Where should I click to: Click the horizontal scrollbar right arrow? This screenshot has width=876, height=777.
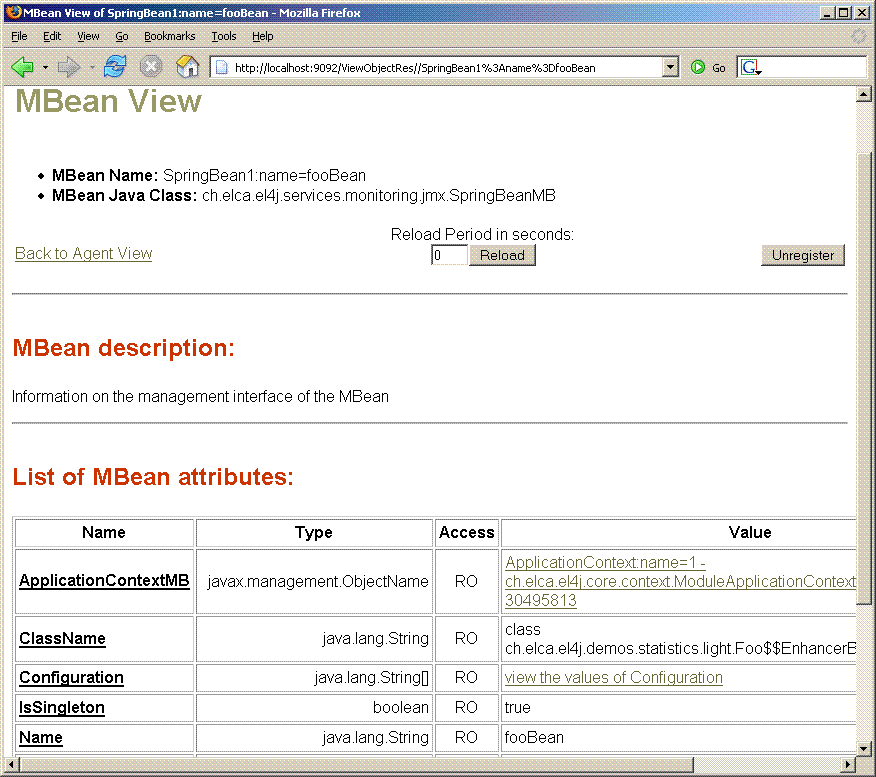click(849, 764)
